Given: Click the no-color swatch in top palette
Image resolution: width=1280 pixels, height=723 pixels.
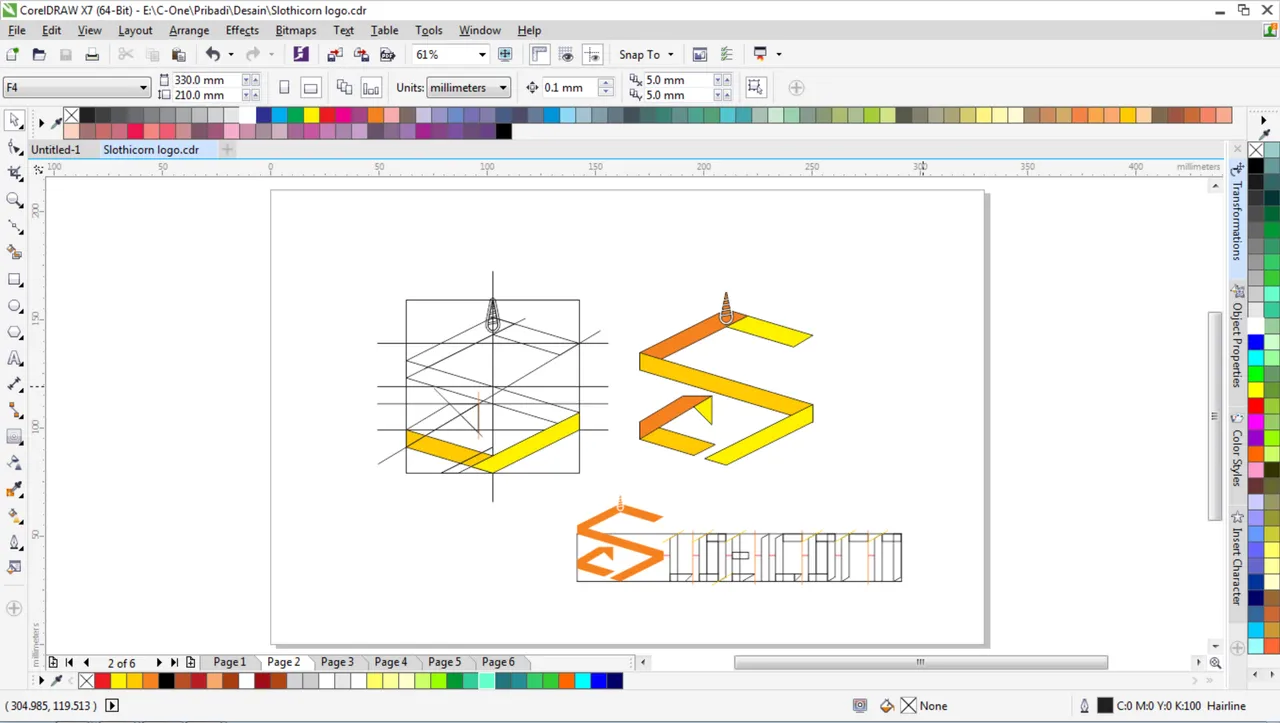Looking at the screenshot, I should (x=71, y=115).
